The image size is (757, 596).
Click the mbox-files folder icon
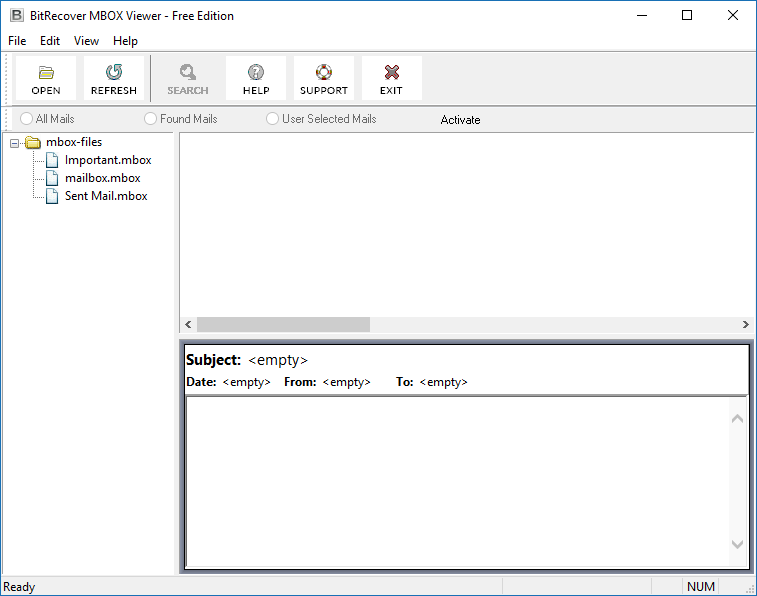pos(33,142)
